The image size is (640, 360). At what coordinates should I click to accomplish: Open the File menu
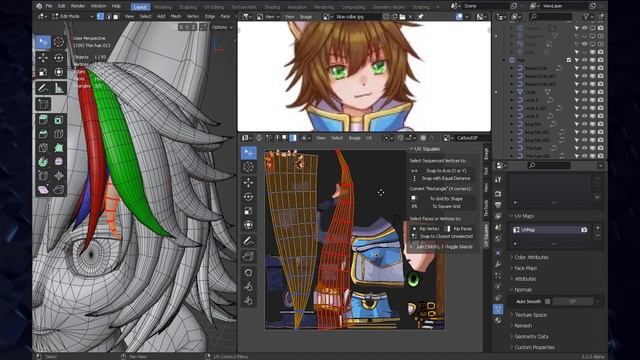coord(49,7)
